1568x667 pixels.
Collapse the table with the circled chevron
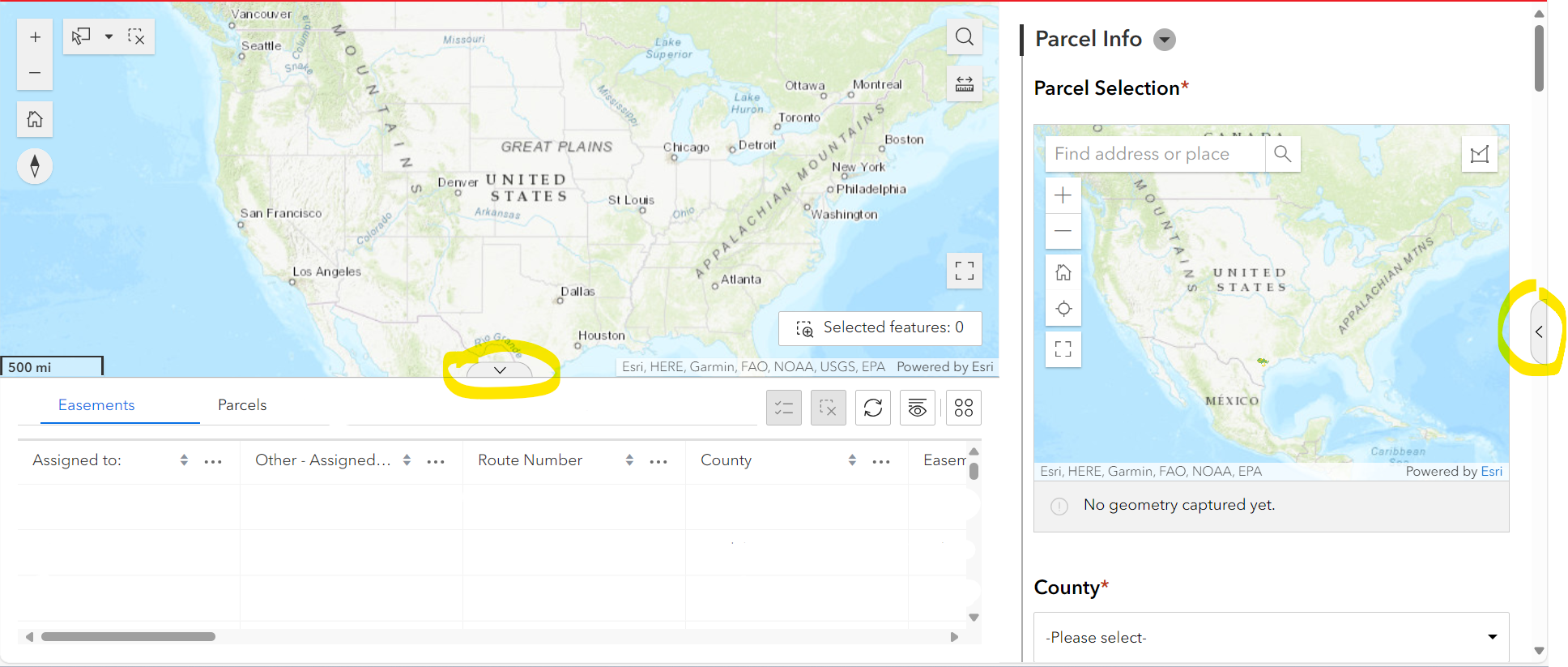[501, 370]
